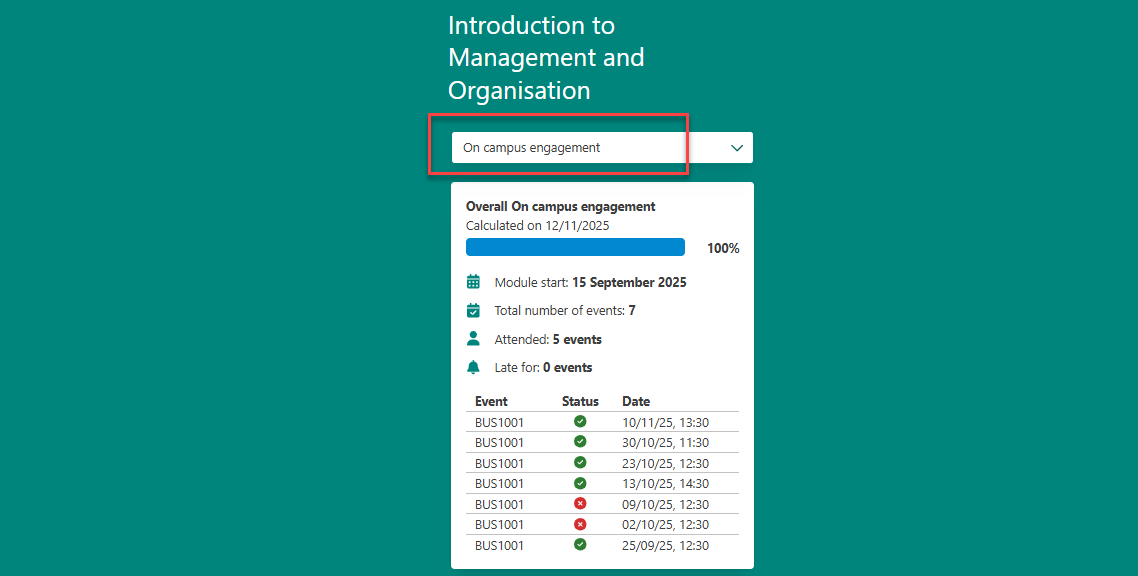Click the 100% engagement percentage label
1138x576 pixels.
723,248
